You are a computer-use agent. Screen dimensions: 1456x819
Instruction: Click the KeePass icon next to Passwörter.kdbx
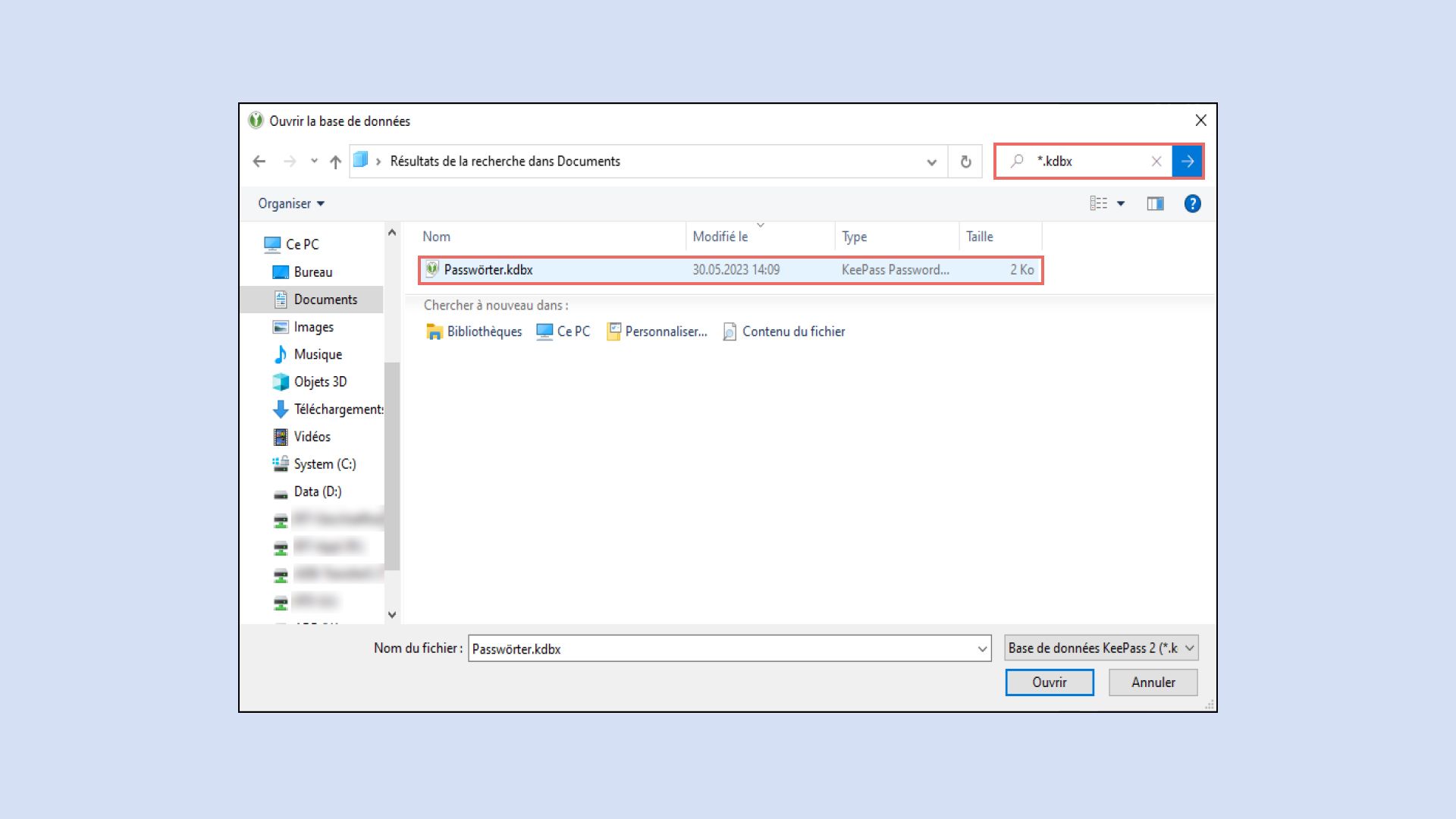point(431,270)
